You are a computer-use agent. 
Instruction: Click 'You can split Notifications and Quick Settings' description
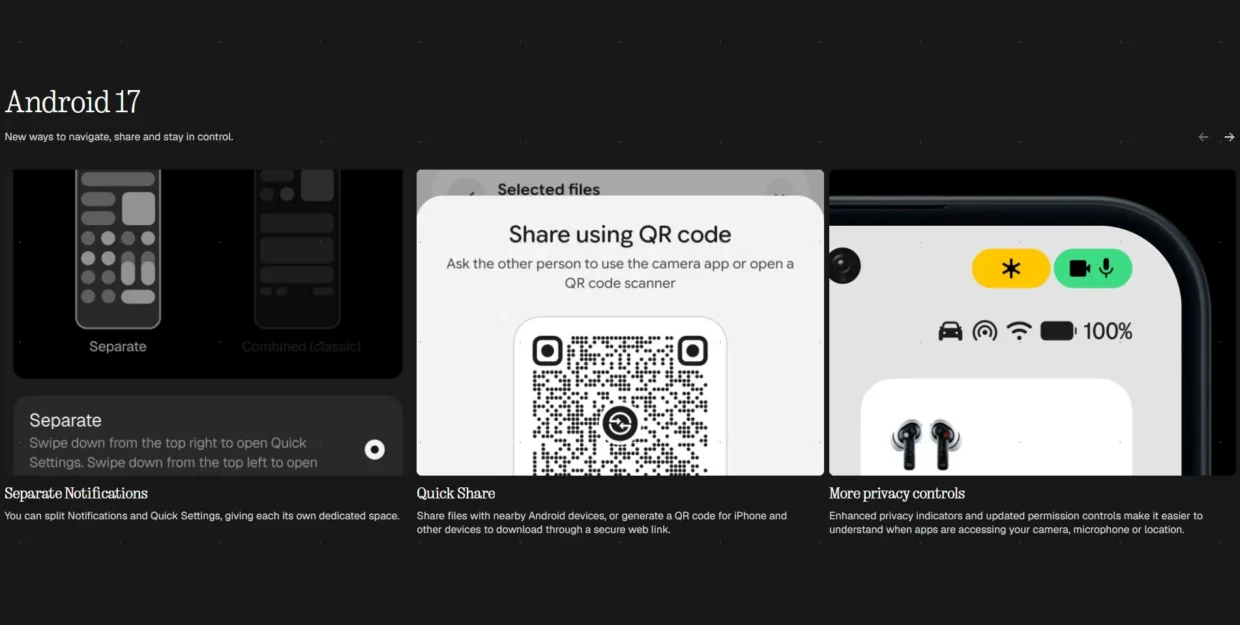pos(202,516)
